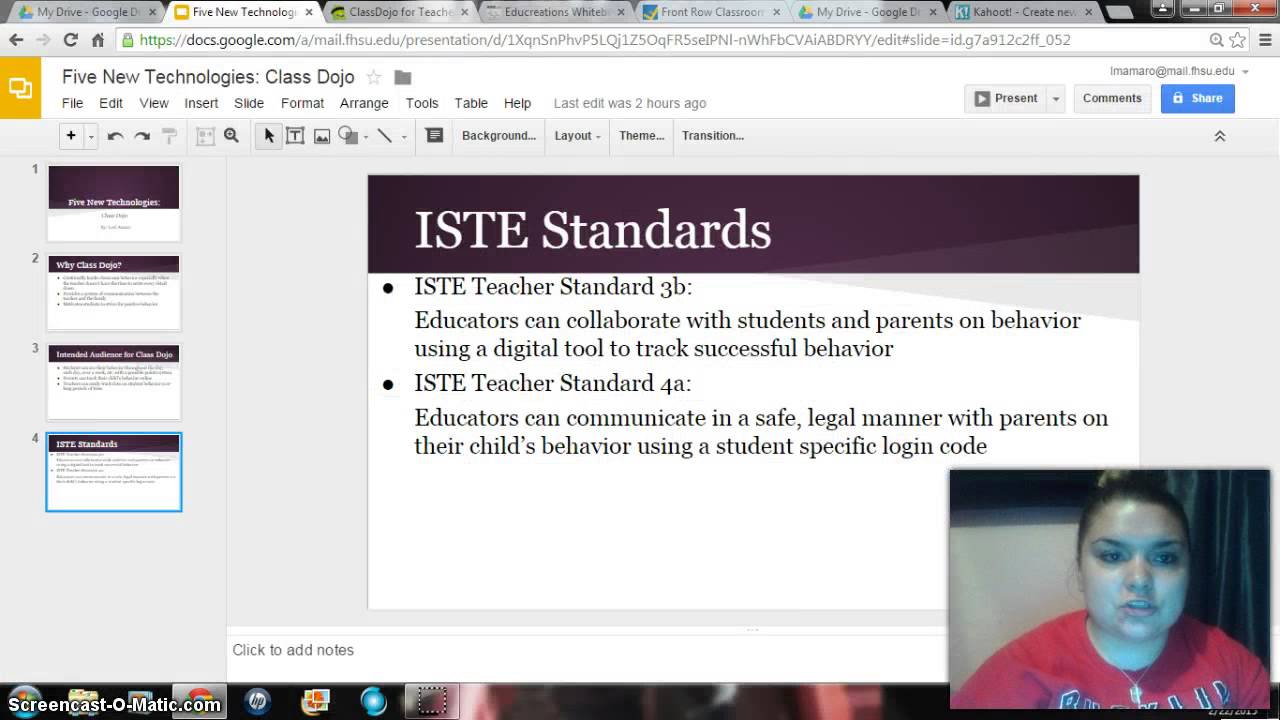Select the shape tool
This screenshot has width=1280, height=720.
pyautogui.click(x=348, y=136)
